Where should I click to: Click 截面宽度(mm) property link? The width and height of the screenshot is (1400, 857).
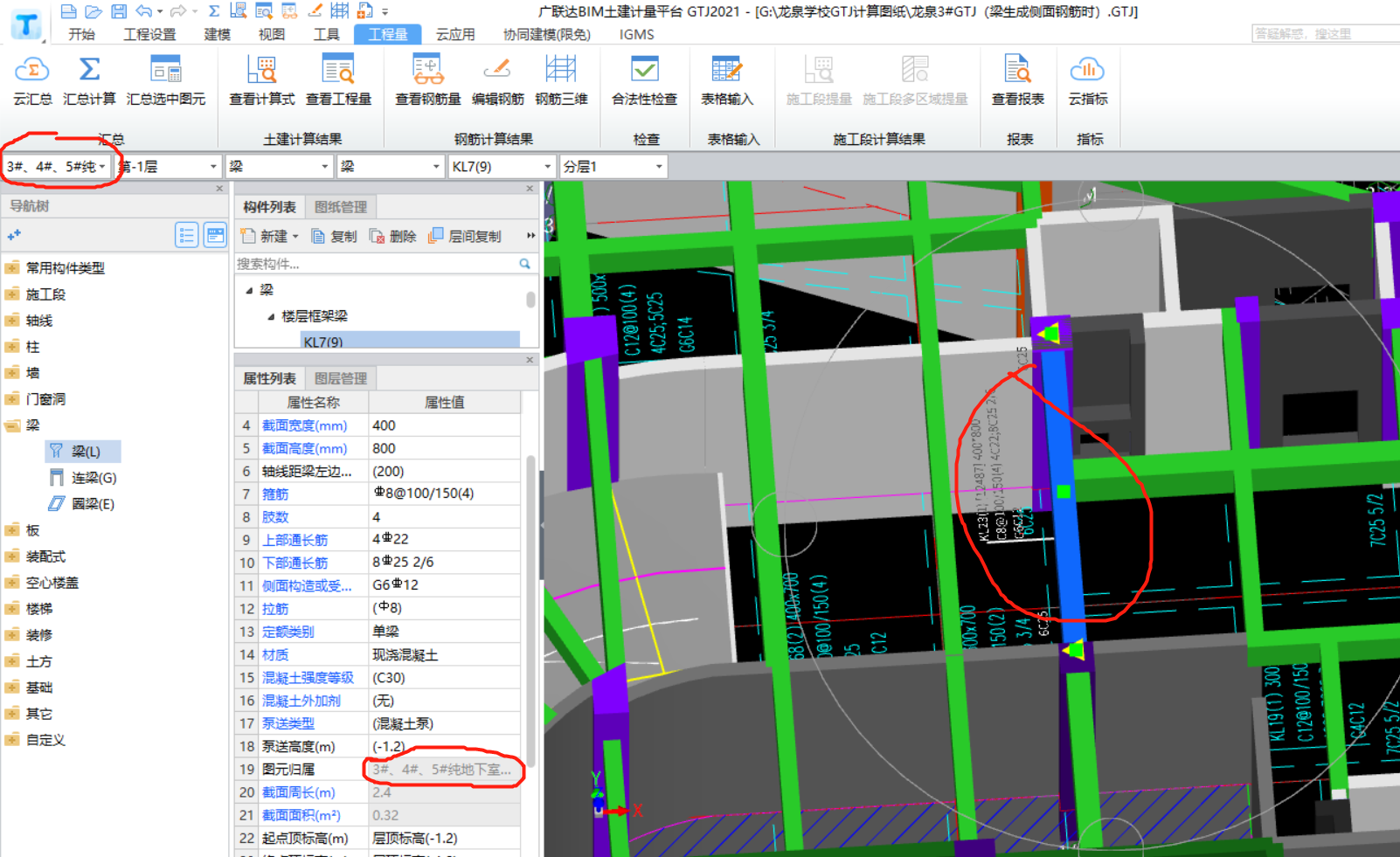pyautogui.click(x=304, y=425)
